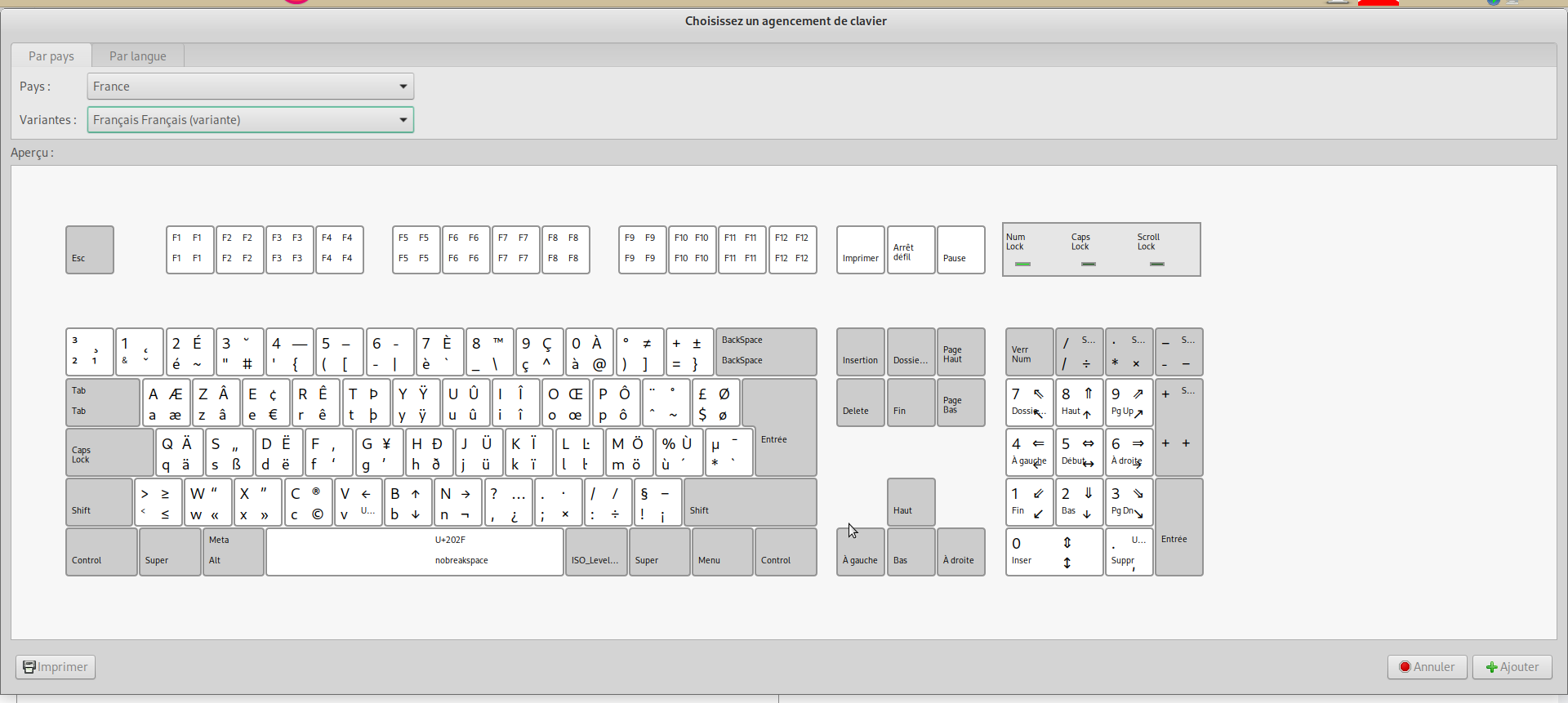The width and height of the screenshot is (1568, 703).
Task: Open the Pays dropdown showing France
Action: pyautogui.click(x=250, y=87)
